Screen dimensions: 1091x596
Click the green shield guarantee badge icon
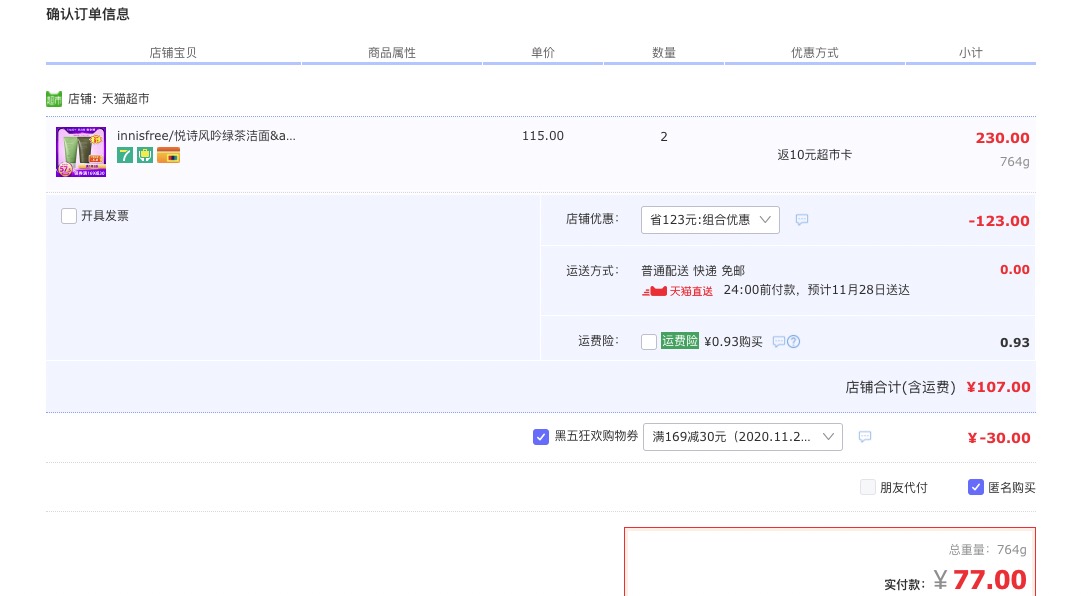tap(145, 155)
